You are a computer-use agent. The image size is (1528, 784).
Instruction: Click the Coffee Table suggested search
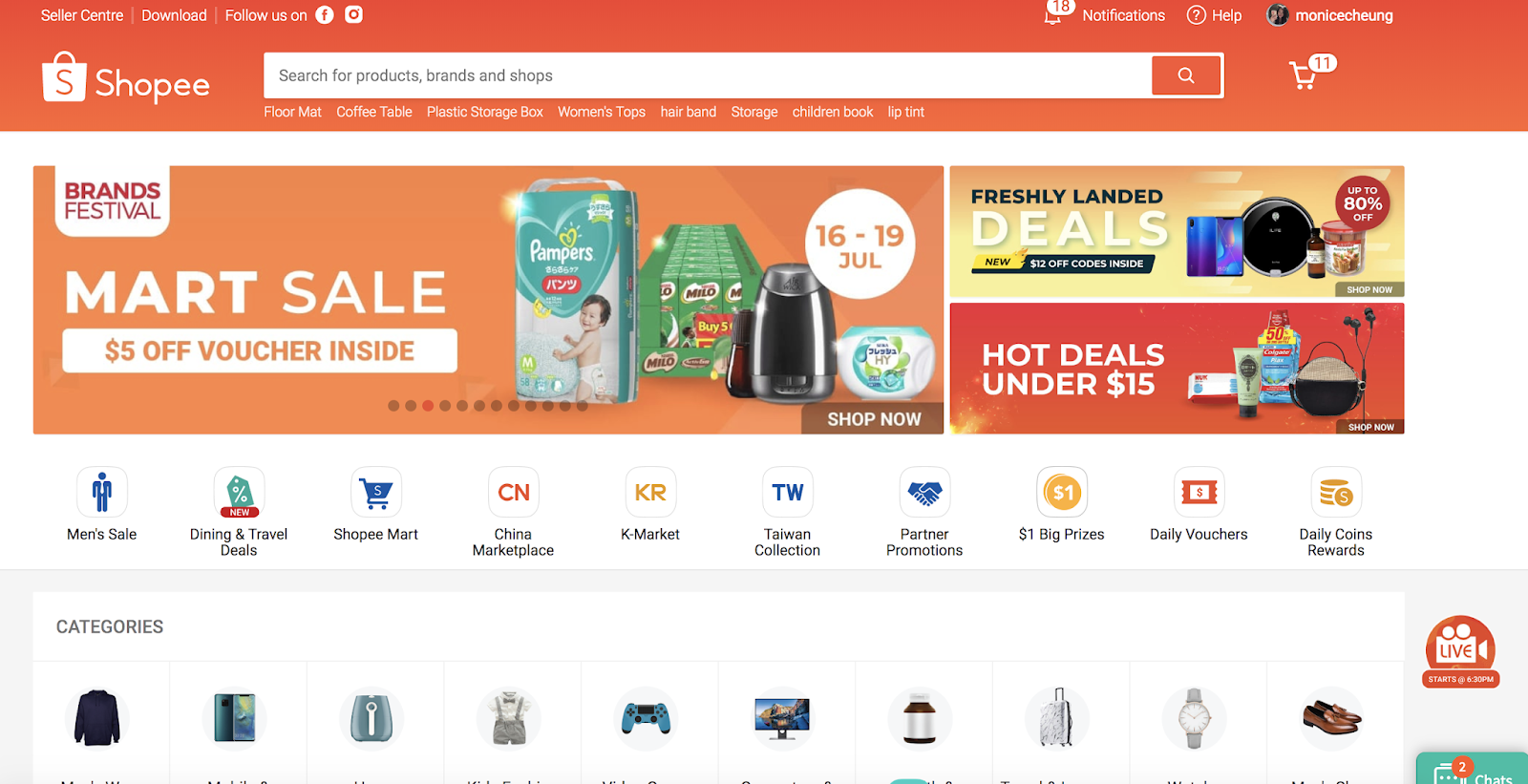(x=374, y=112)
